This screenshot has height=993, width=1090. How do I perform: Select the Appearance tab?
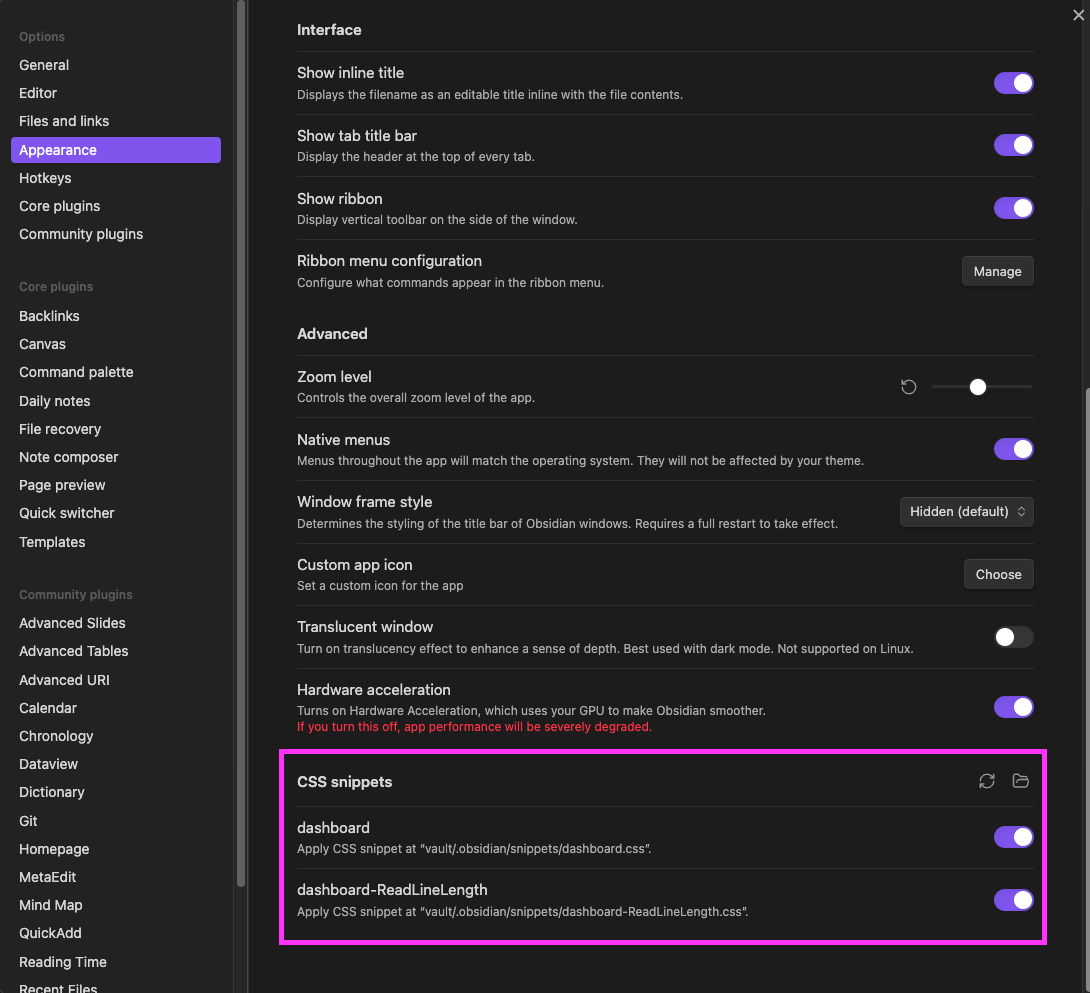point(116,150)
